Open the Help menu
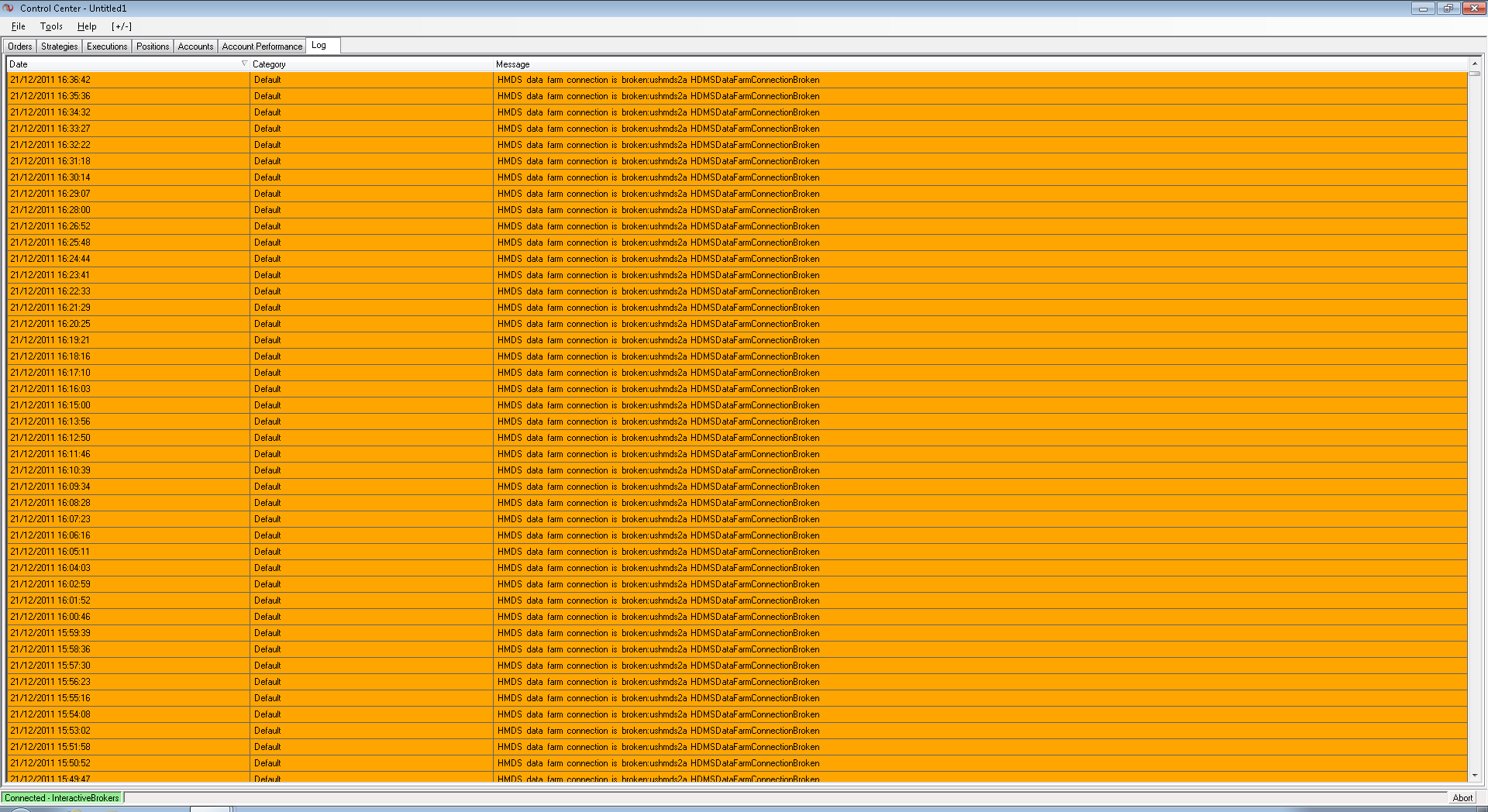Image resolution: width=1488 pixels, height=812 pixels. pyautogui.click(x=87, y=26)
